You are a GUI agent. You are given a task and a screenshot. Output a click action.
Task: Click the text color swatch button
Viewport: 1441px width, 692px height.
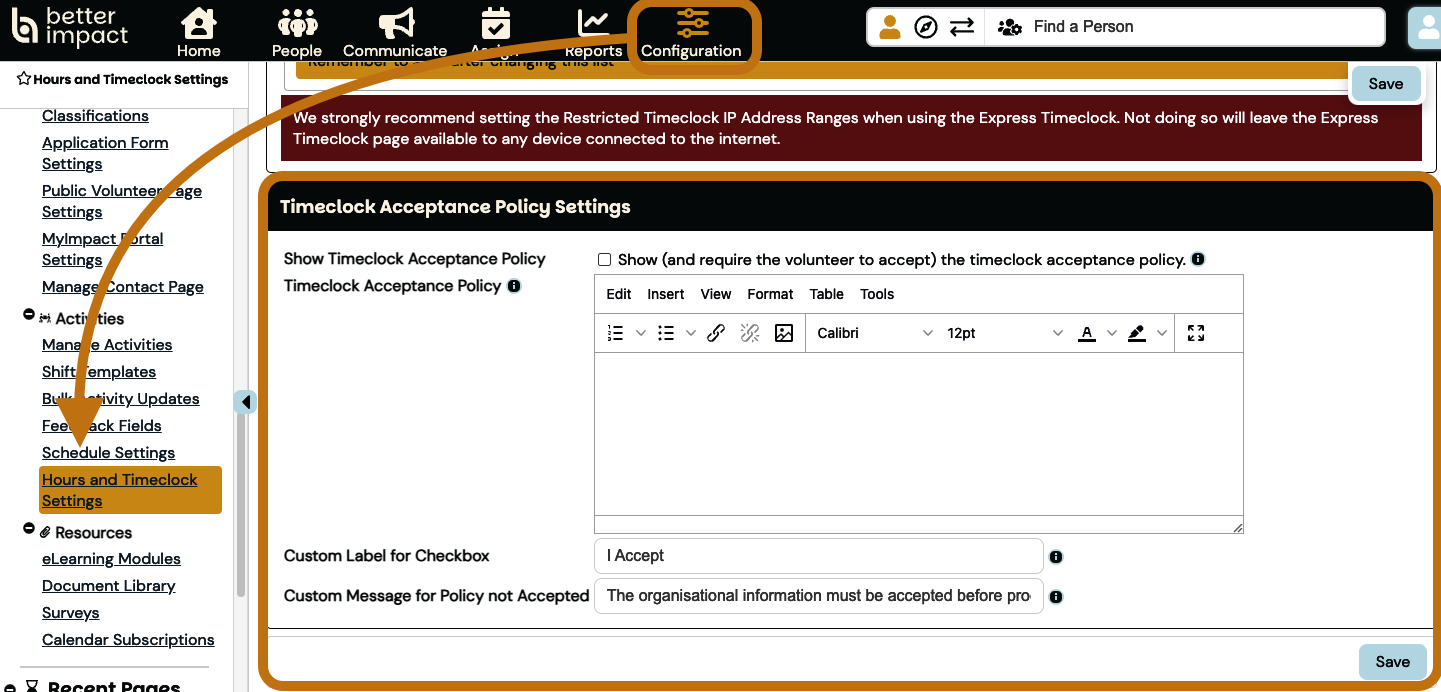(1087, 334)
